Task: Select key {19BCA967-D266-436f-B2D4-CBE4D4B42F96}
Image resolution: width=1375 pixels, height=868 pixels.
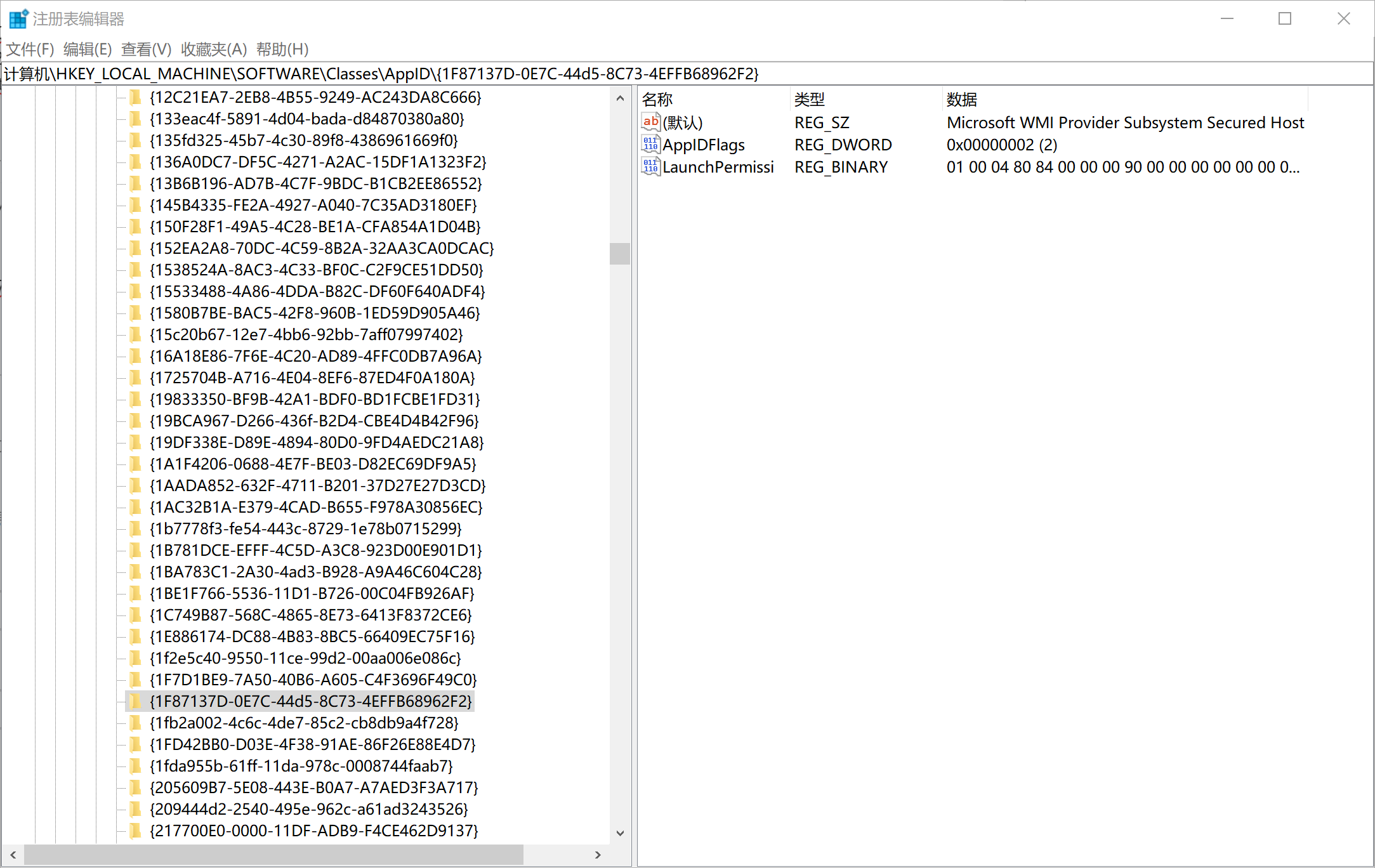Action: 314,421
